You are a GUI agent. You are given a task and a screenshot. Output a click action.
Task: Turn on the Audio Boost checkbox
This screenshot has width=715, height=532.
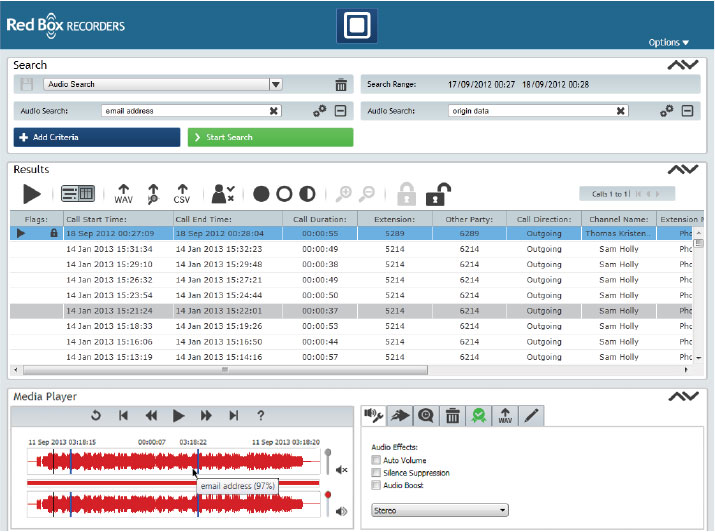[x=376, y=485]
